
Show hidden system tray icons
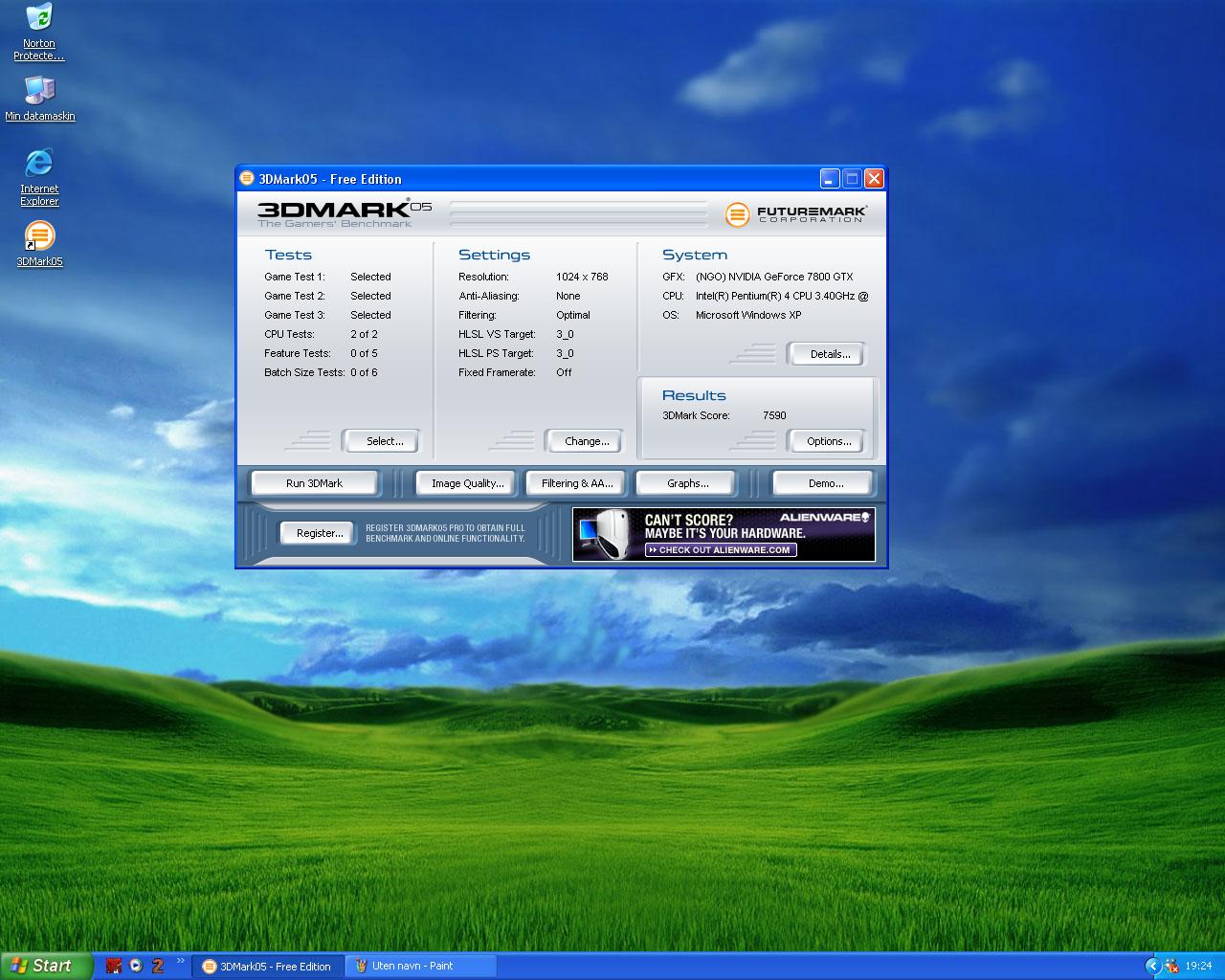pyautogui.click(x=1152, y=966)
